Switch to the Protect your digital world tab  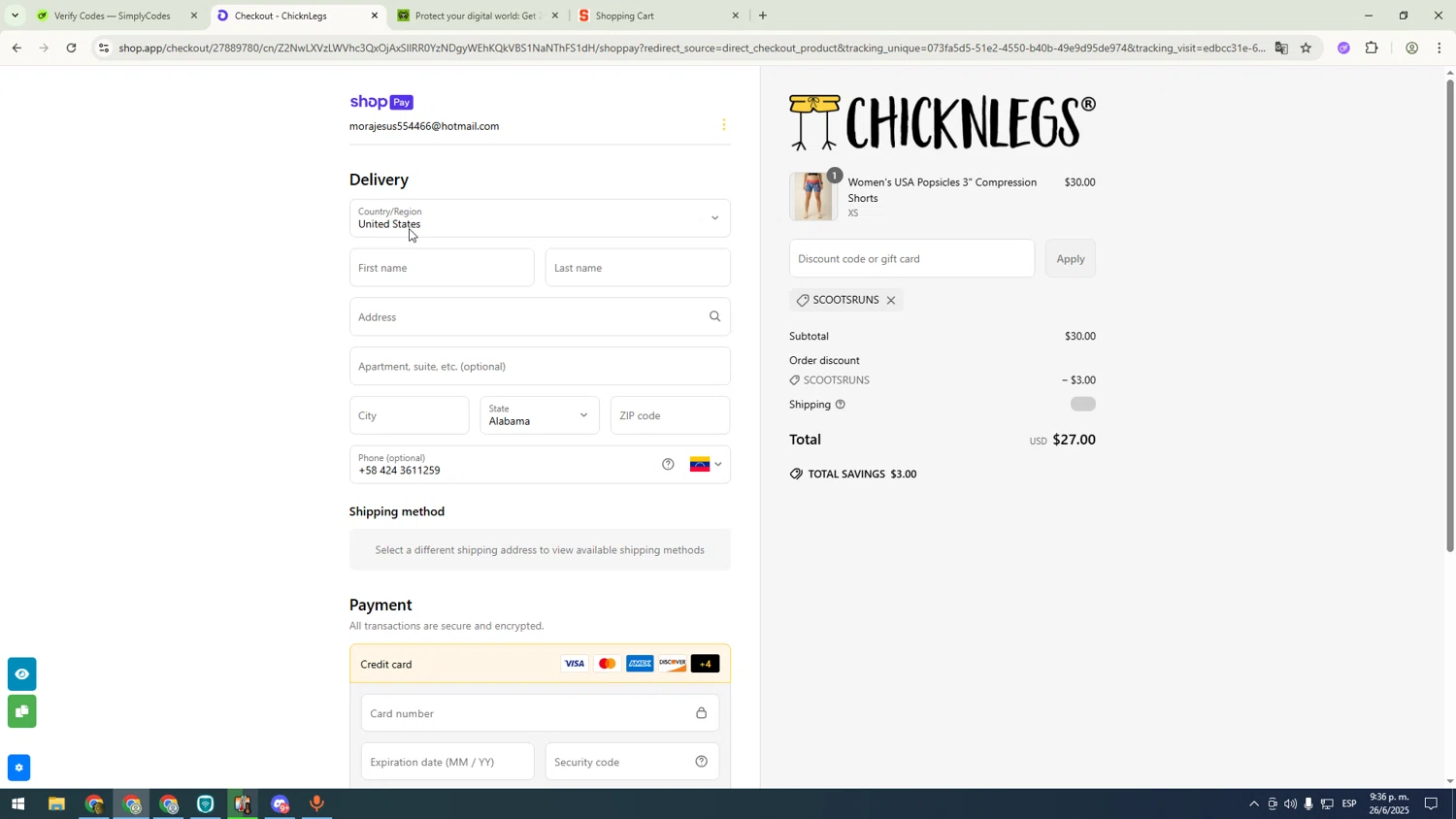click(476, 16)
